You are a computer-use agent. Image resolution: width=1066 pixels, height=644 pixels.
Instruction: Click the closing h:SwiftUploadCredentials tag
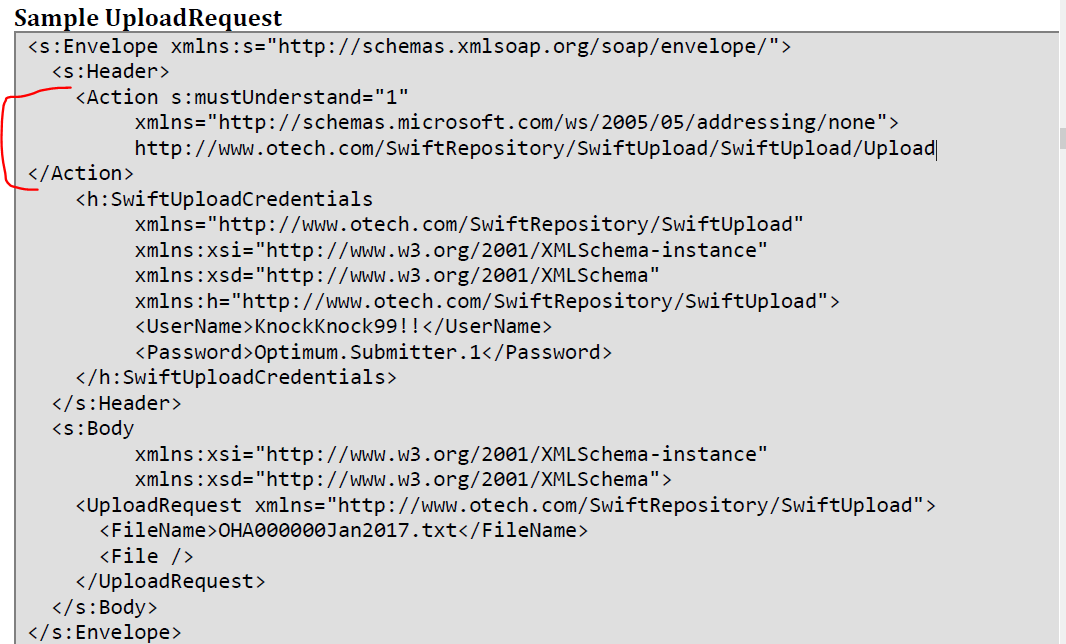[236, 377]
